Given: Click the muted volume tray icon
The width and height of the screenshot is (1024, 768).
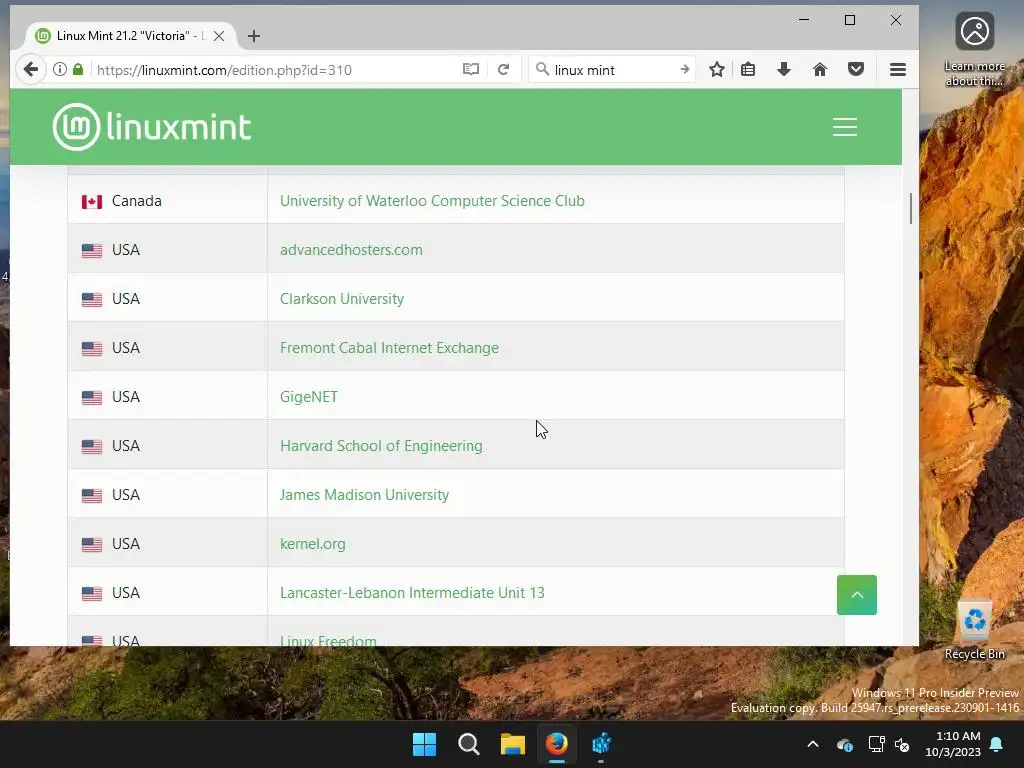Looking at the screenshot, I should point(903,744).
